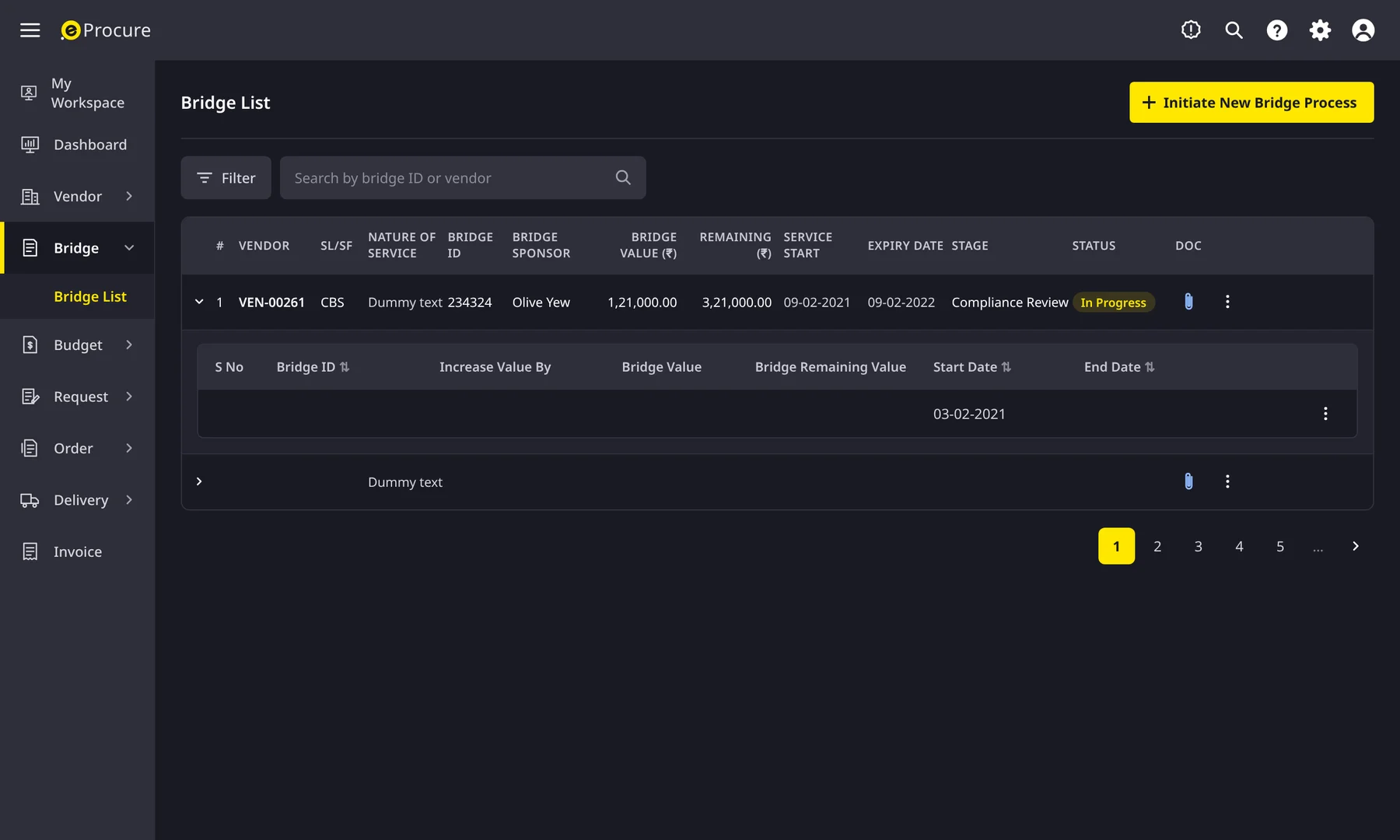This screenshot has height=840, width=1400.
Task: Expand the Vendor sidebar submenu arrow
Action: 129,196
